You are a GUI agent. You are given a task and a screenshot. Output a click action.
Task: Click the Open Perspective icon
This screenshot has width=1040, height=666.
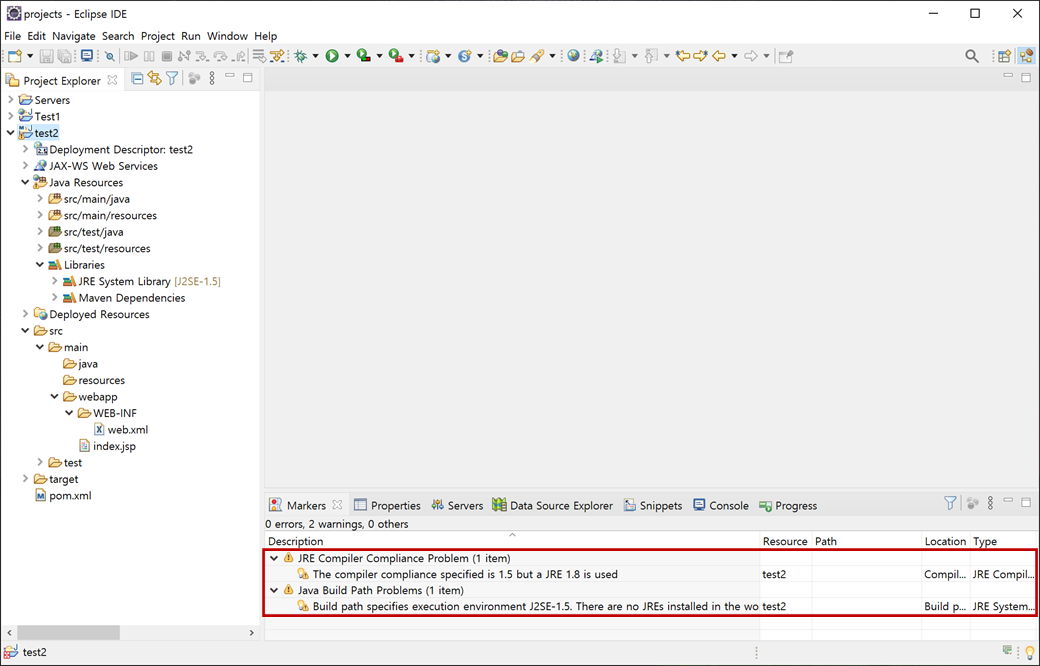(1004, 56)
